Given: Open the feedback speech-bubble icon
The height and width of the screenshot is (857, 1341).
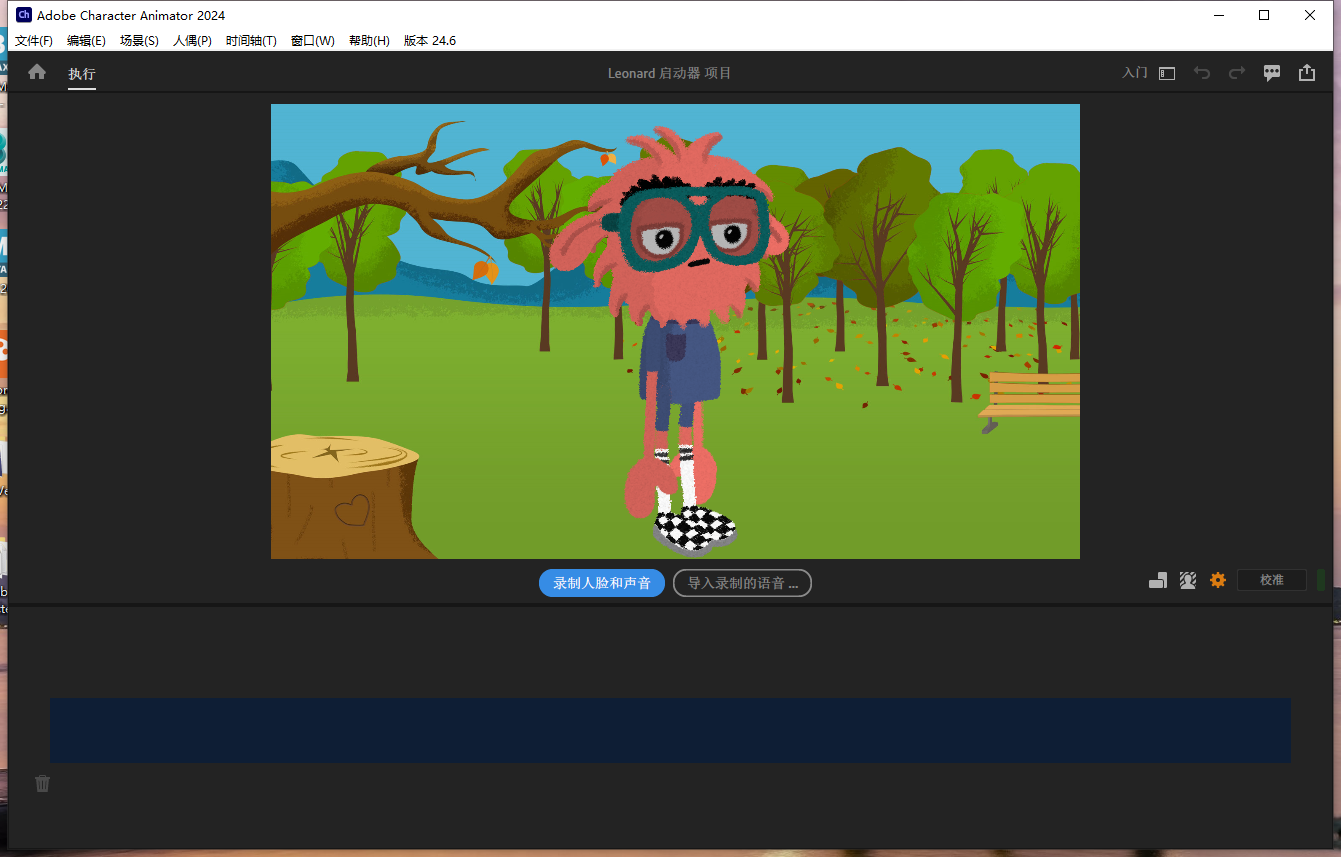Looking at the screenshot, I should coord(1272,73).
